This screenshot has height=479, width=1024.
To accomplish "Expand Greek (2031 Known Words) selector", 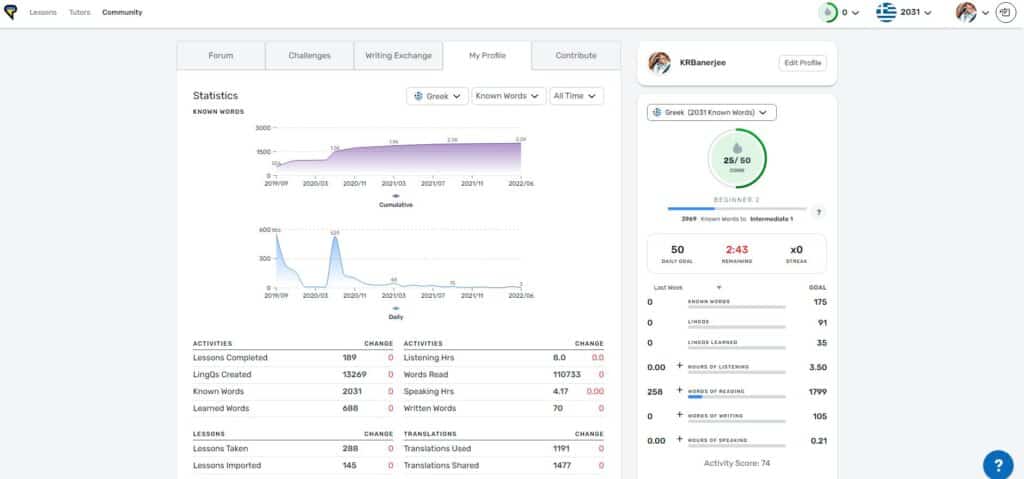I will click(712, 112).
